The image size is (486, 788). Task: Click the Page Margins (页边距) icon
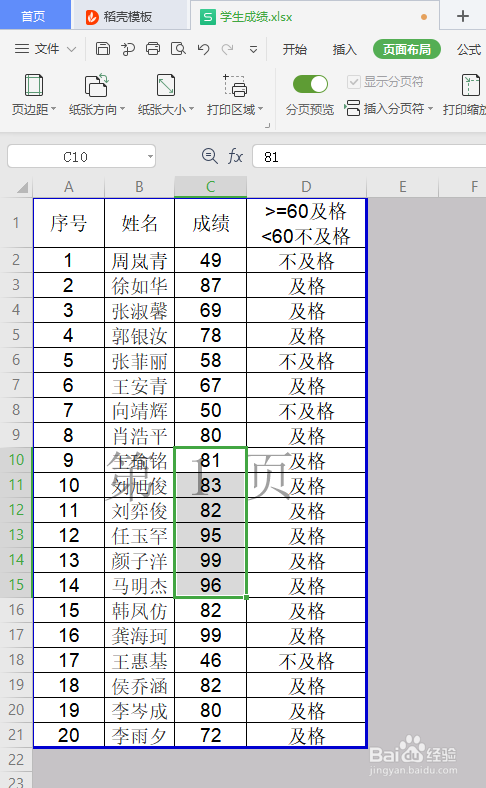[x=34, y=85]
